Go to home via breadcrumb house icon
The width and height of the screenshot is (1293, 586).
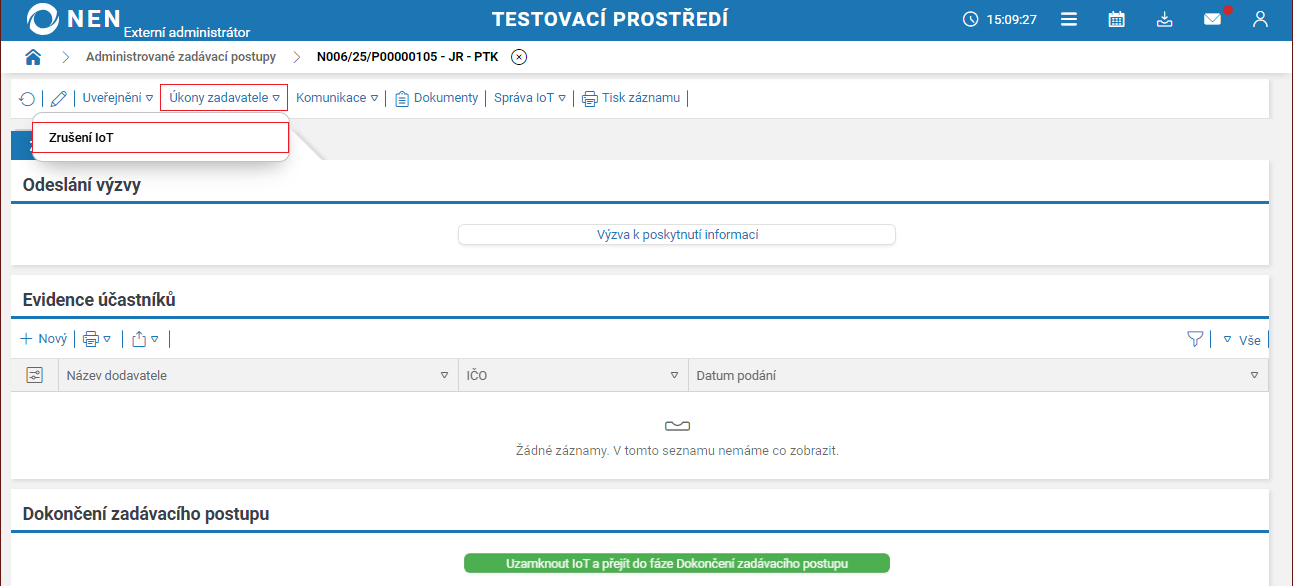tap(33, 57)
